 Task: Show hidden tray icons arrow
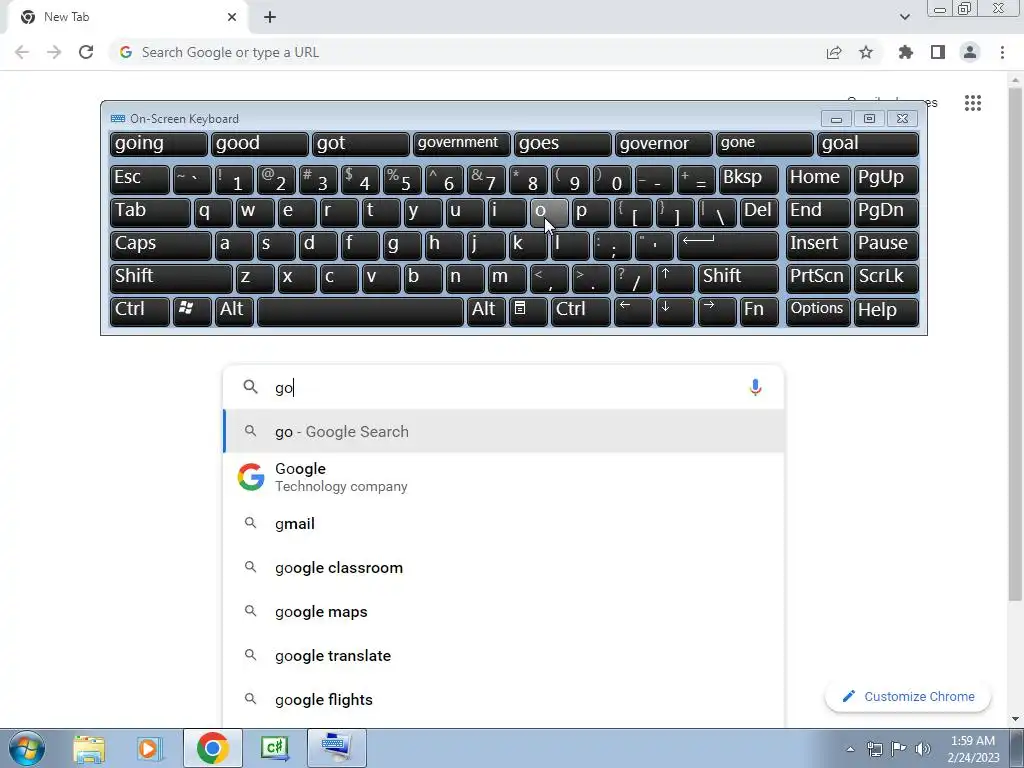(850, 749)
